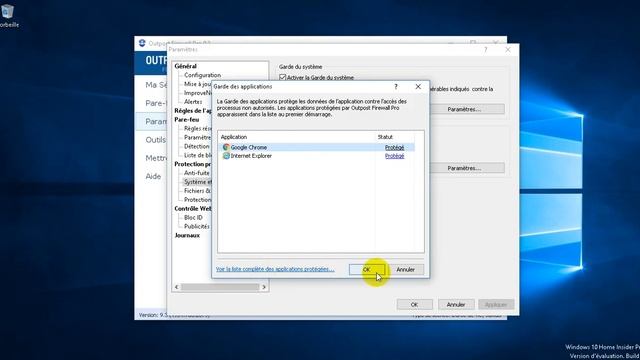Close the Garde des applications dialog
The height and width of the screenshot is (360, 640).
coord(418,87)
